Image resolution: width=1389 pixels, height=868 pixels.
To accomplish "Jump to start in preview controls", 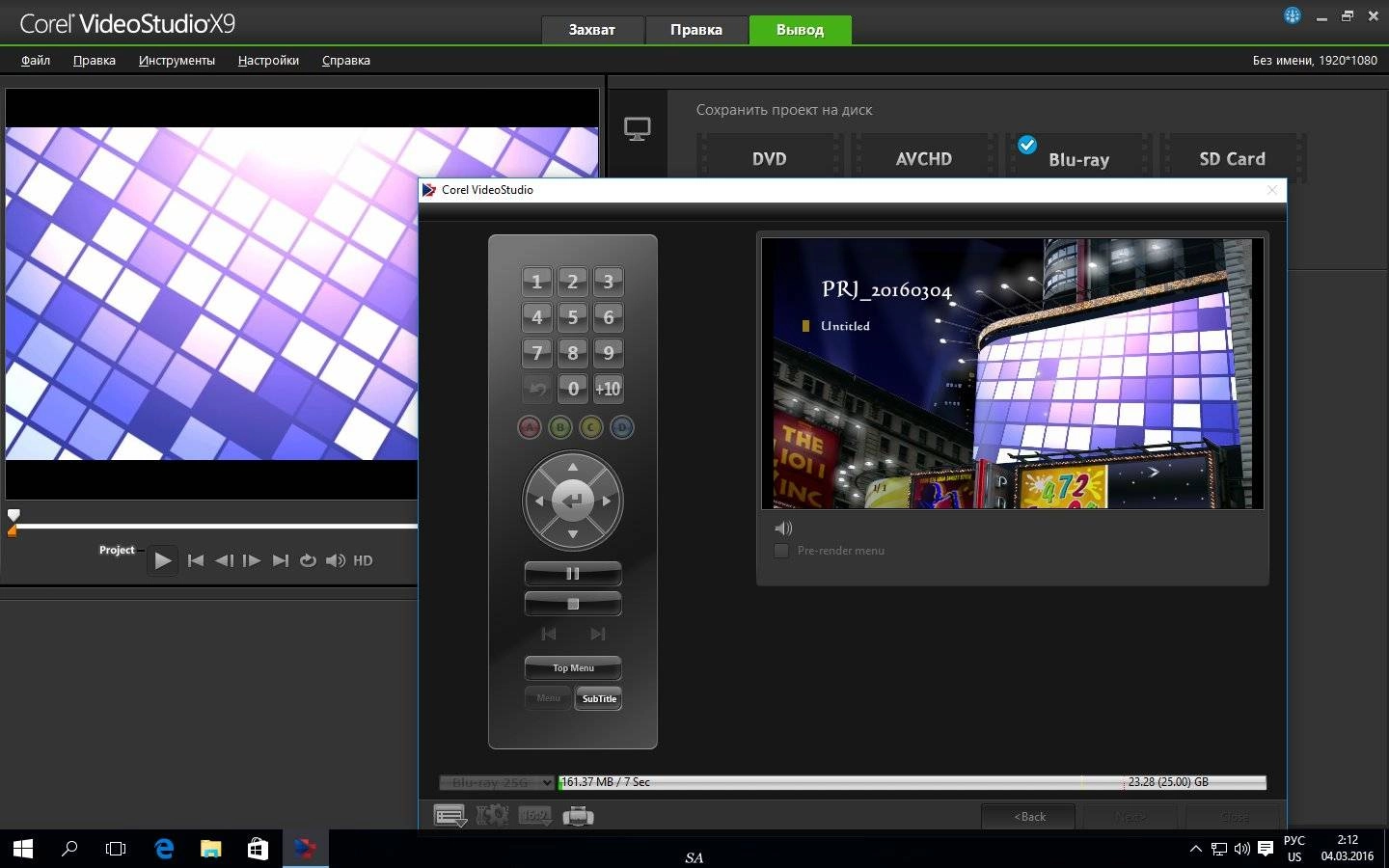I will [x=196, y=560].
